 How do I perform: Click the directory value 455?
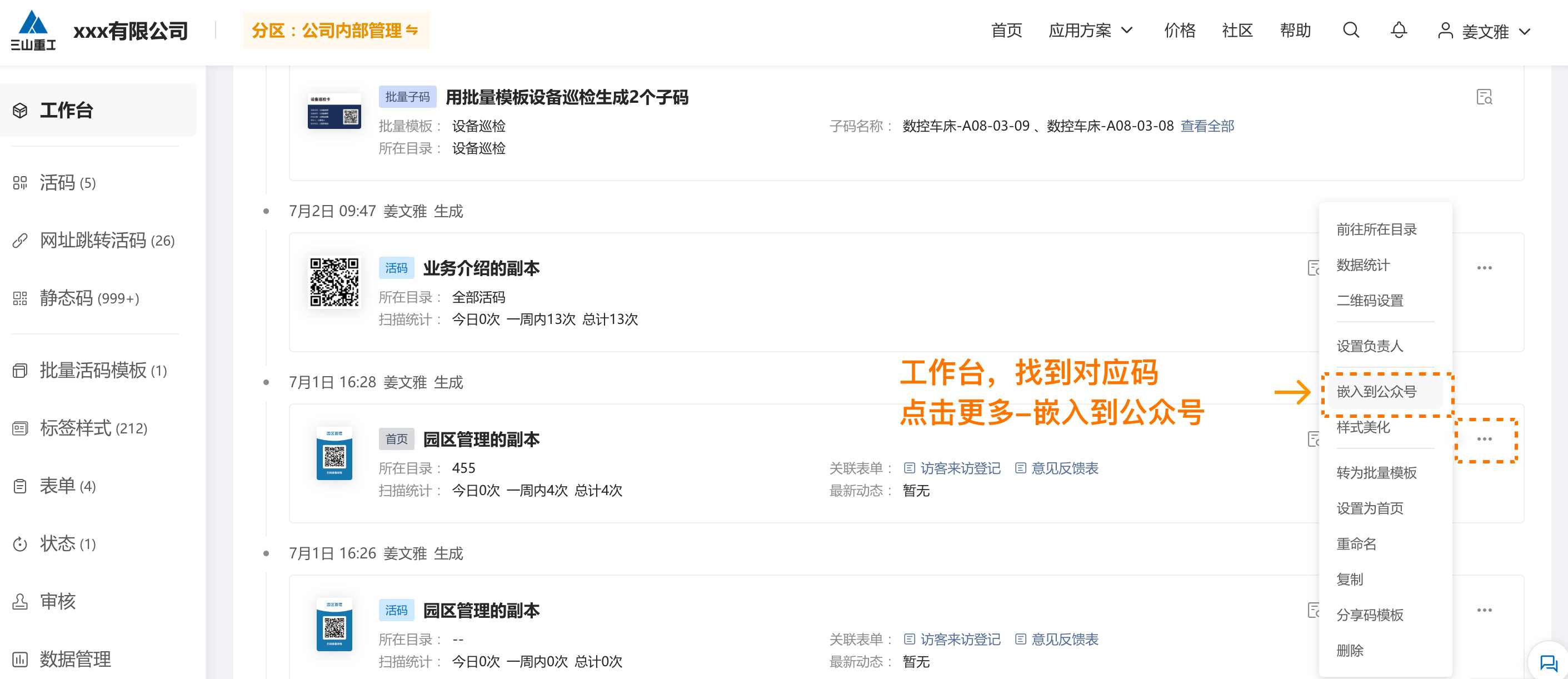point(463,468)
